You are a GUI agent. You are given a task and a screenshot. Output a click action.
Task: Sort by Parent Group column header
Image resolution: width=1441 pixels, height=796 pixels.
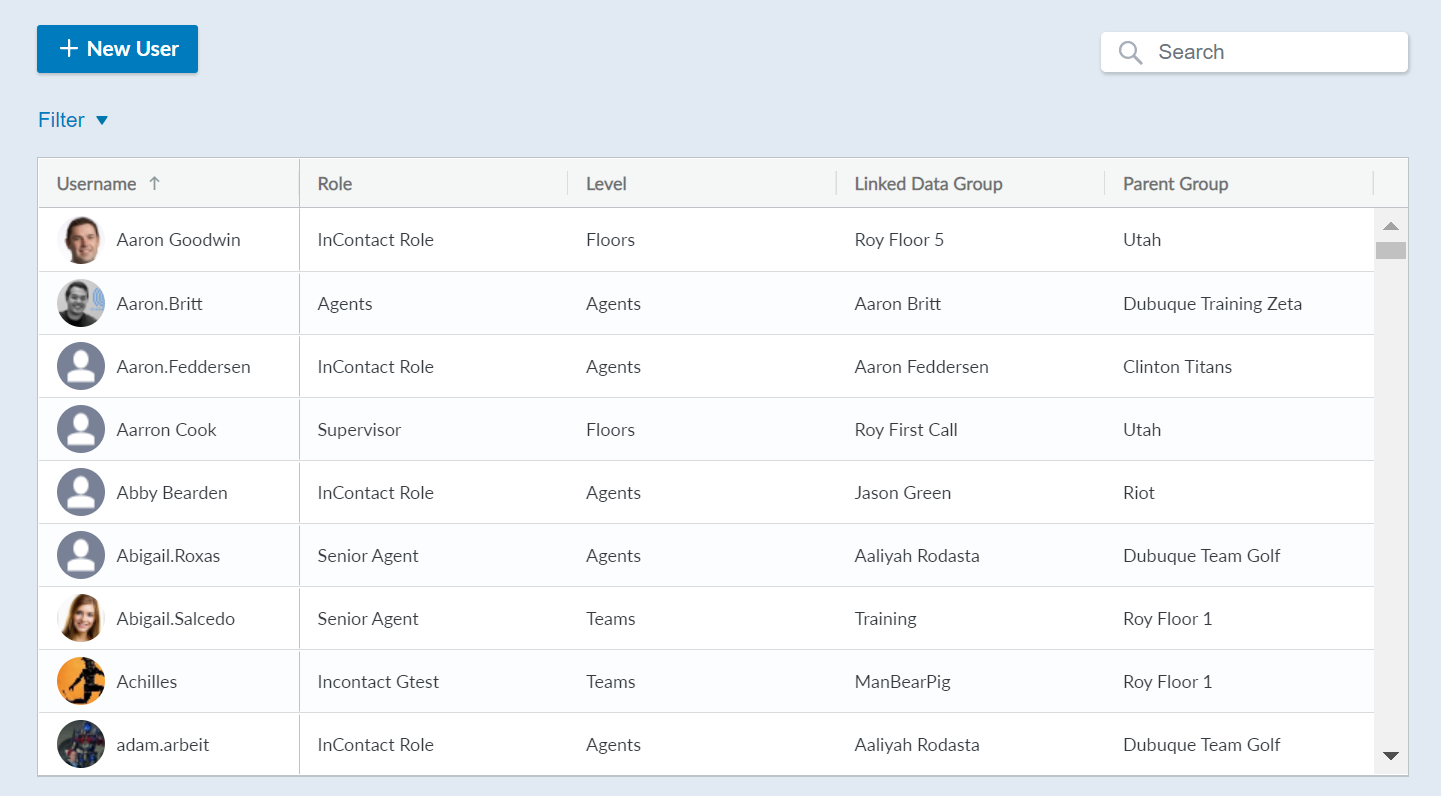1175,184
